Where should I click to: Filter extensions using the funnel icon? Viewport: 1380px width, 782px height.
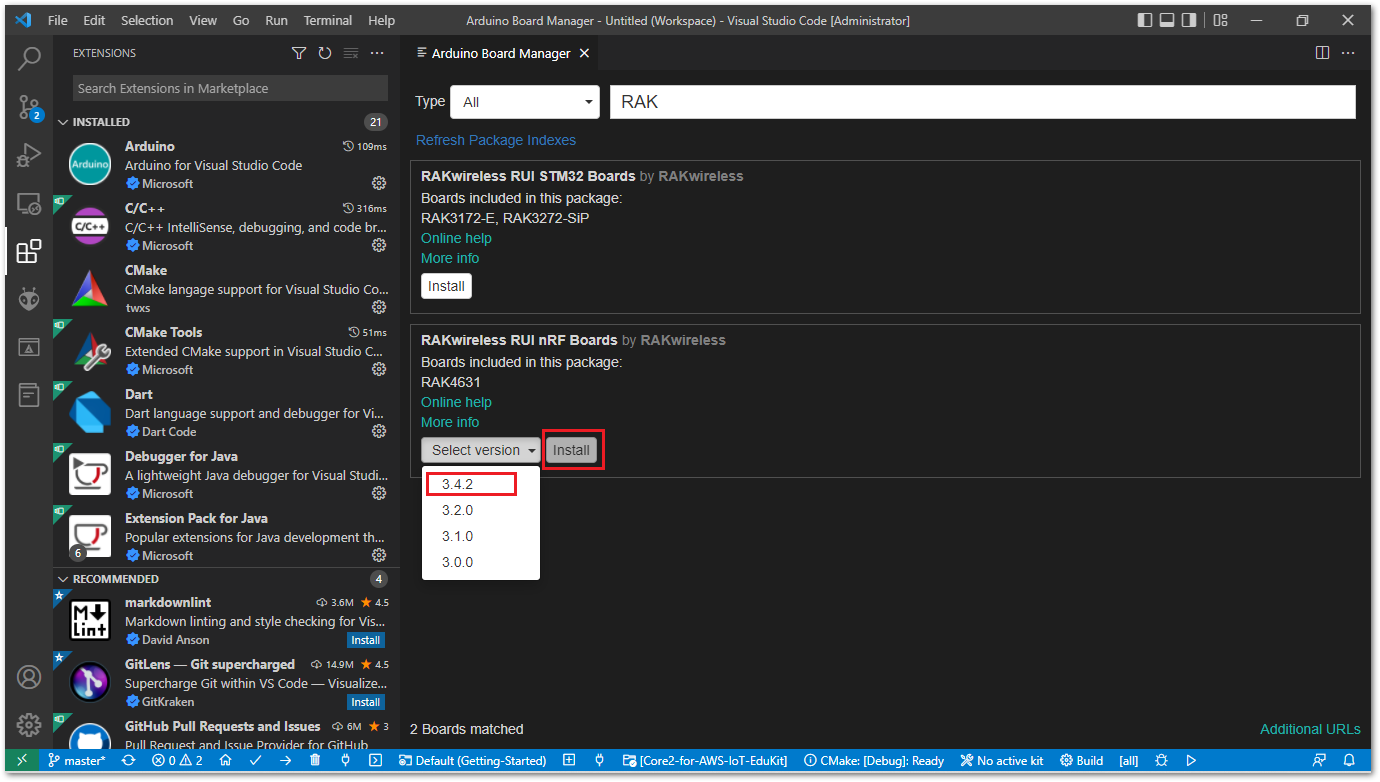click(299, 53)
